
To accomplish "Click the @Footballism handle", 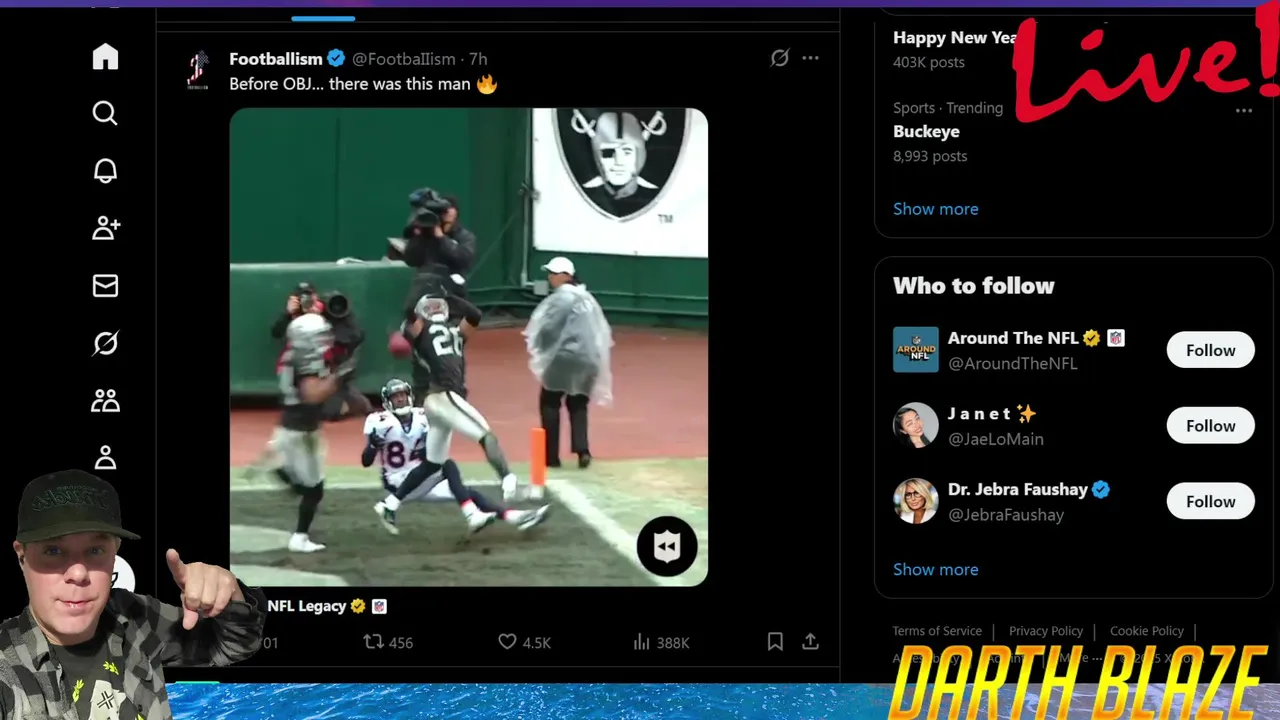I will coord(404,59).
